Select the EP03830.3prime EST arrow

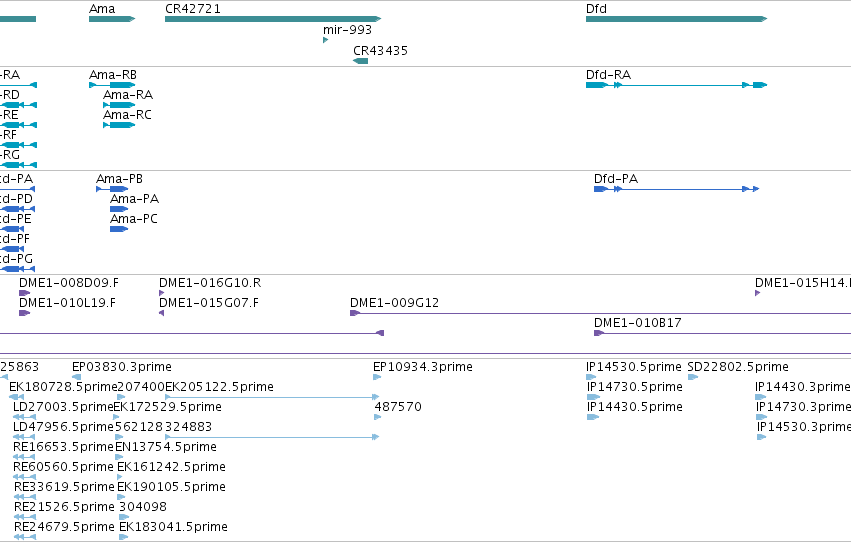77,377
